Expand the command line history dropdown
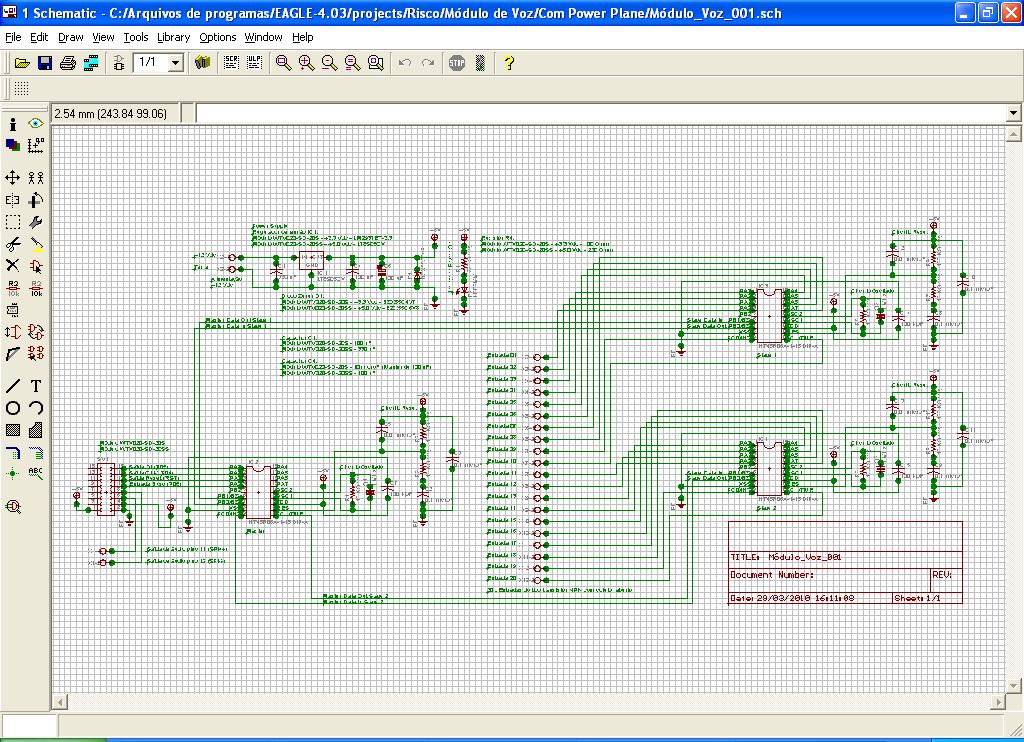Screen dimensions: 1024x742 pos(1012,113)
